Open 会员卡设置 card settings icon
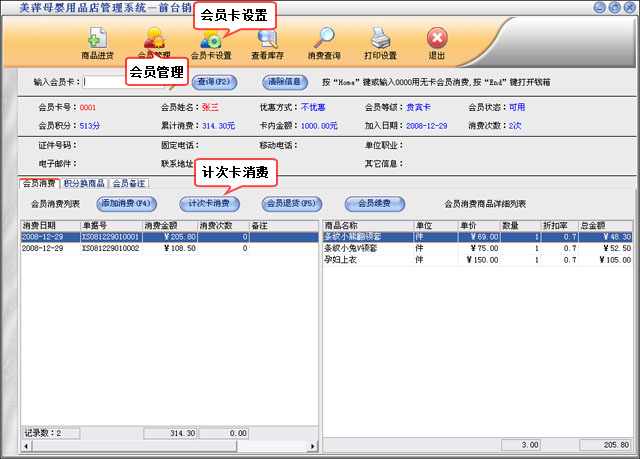The image size is (640, 459). 211,41
